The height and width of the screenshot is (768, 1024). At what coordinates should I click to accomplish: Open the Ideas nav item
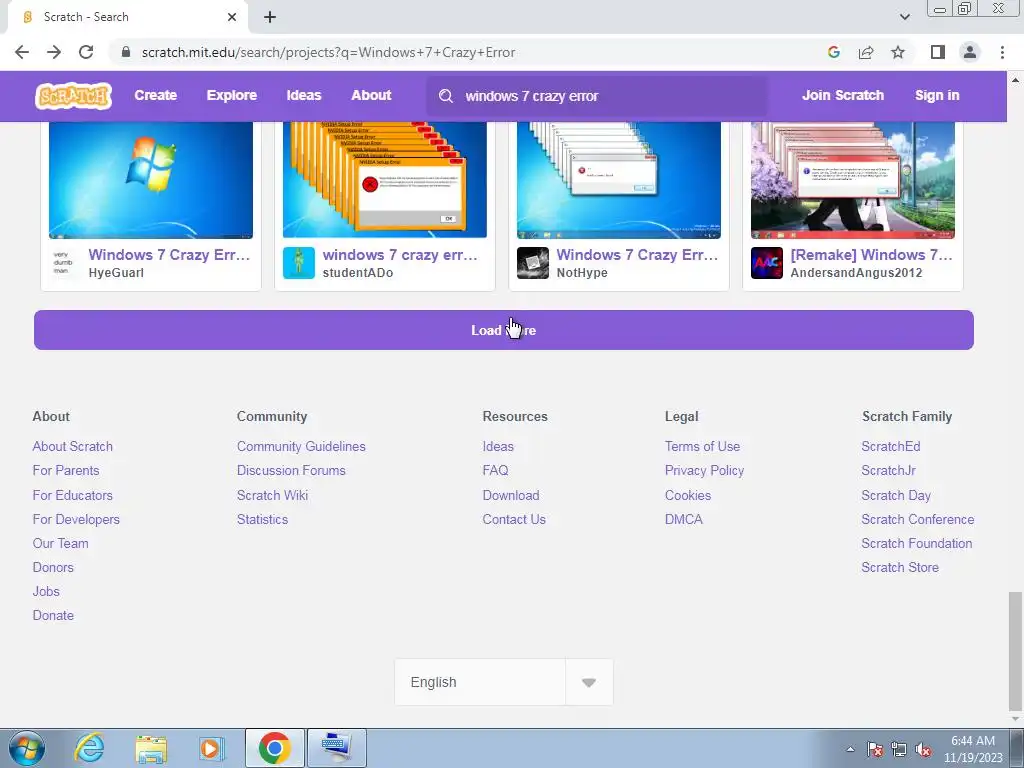[x=304, y=95]
